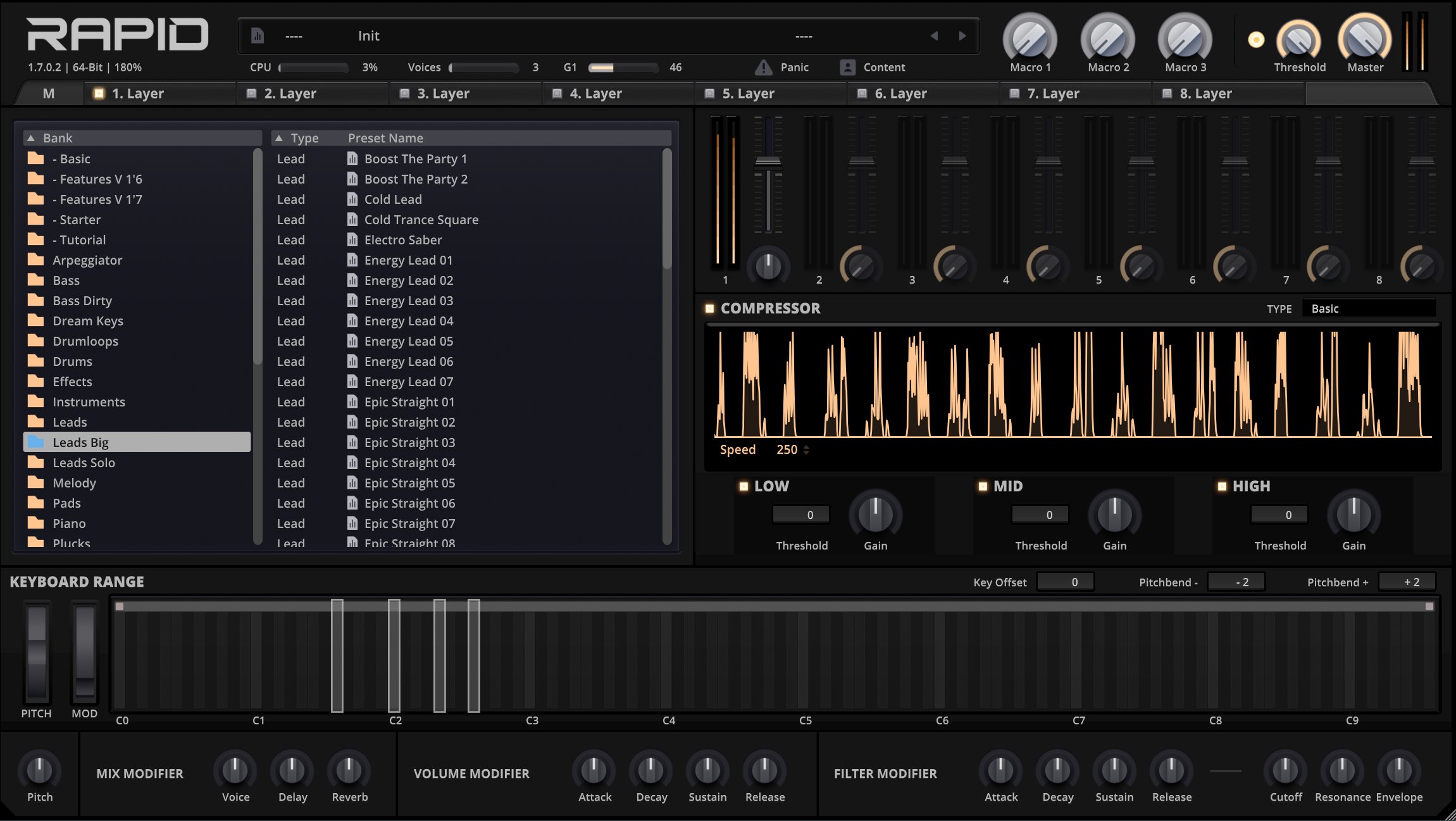Enable layer 3 with its square toggle

coord(404,94)
